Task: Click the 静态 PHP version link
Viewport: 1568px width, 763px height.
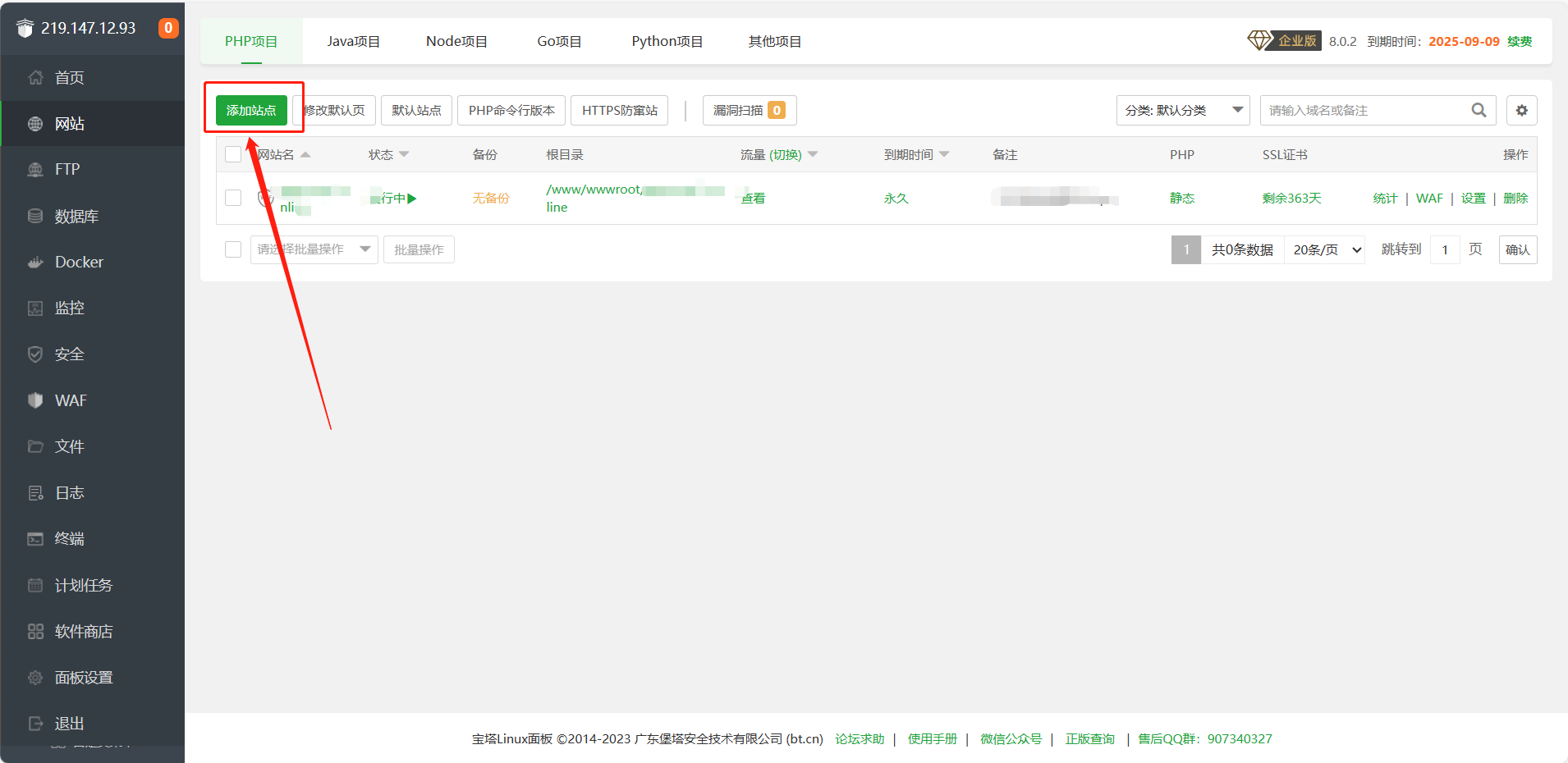Action: point(1182,198)
